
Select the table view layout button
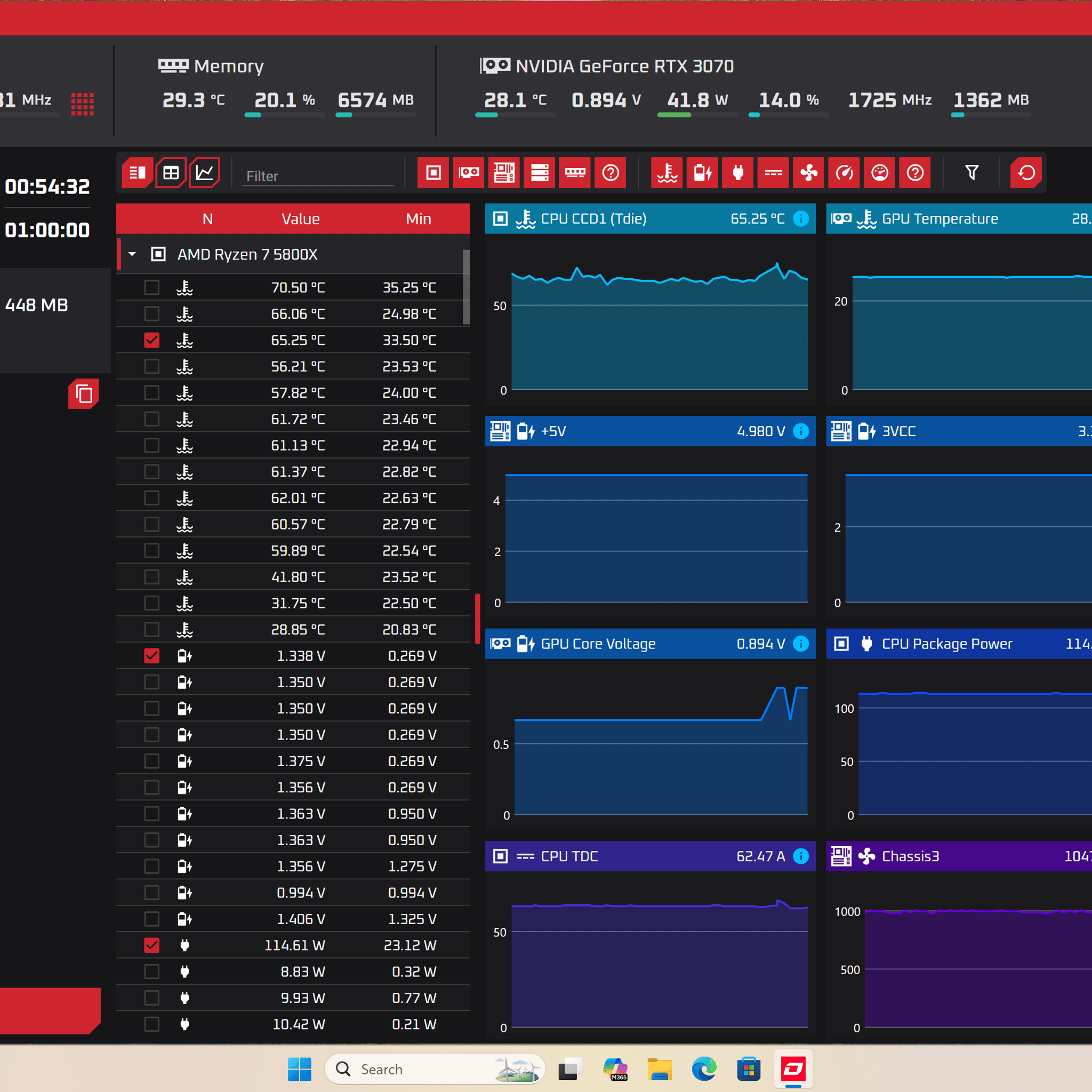[x=171, y=172]
